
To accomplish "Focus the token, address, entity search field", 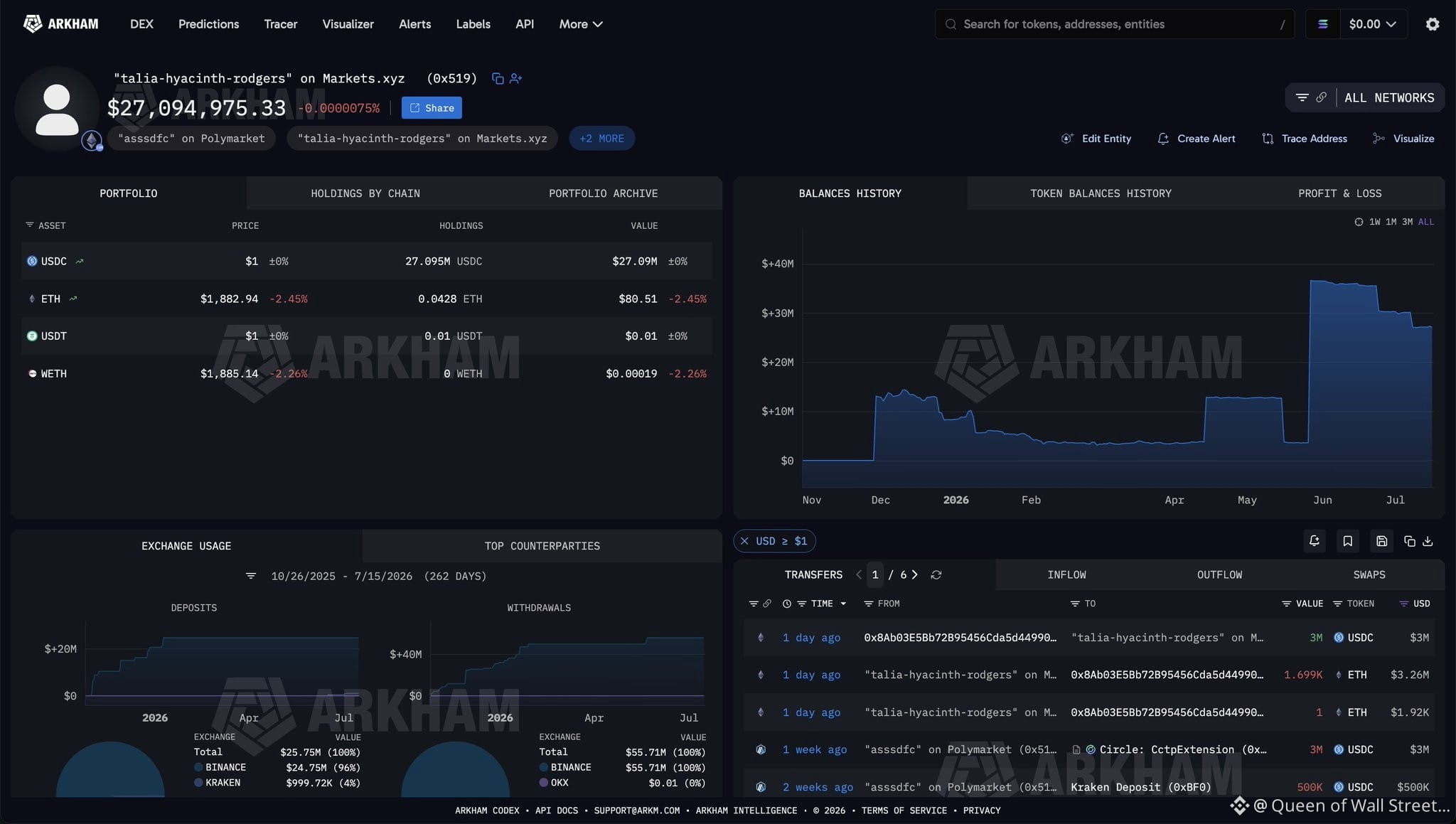I will click(1114, 24).
